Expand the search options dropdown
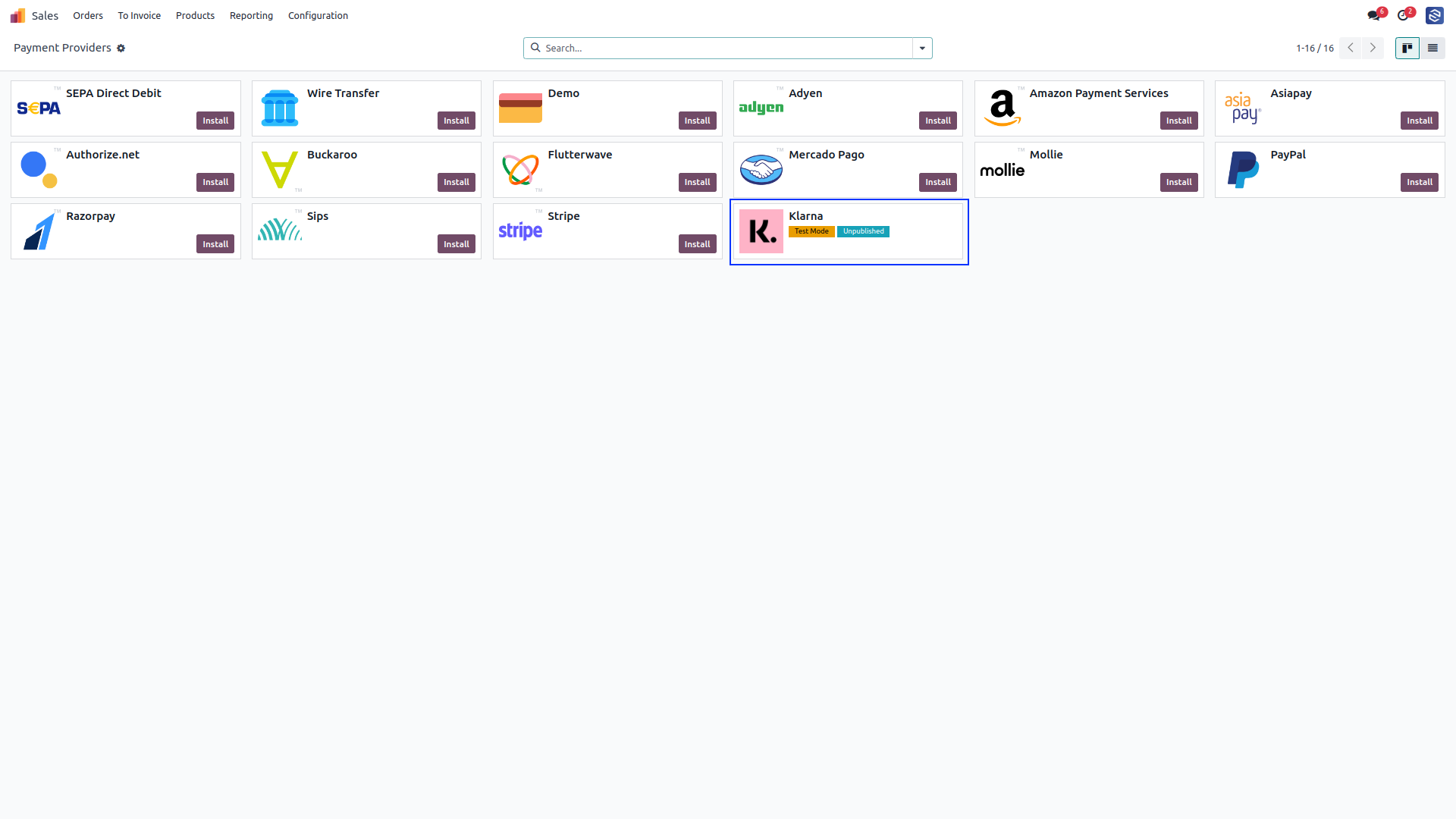 click(x=922, y=48)
